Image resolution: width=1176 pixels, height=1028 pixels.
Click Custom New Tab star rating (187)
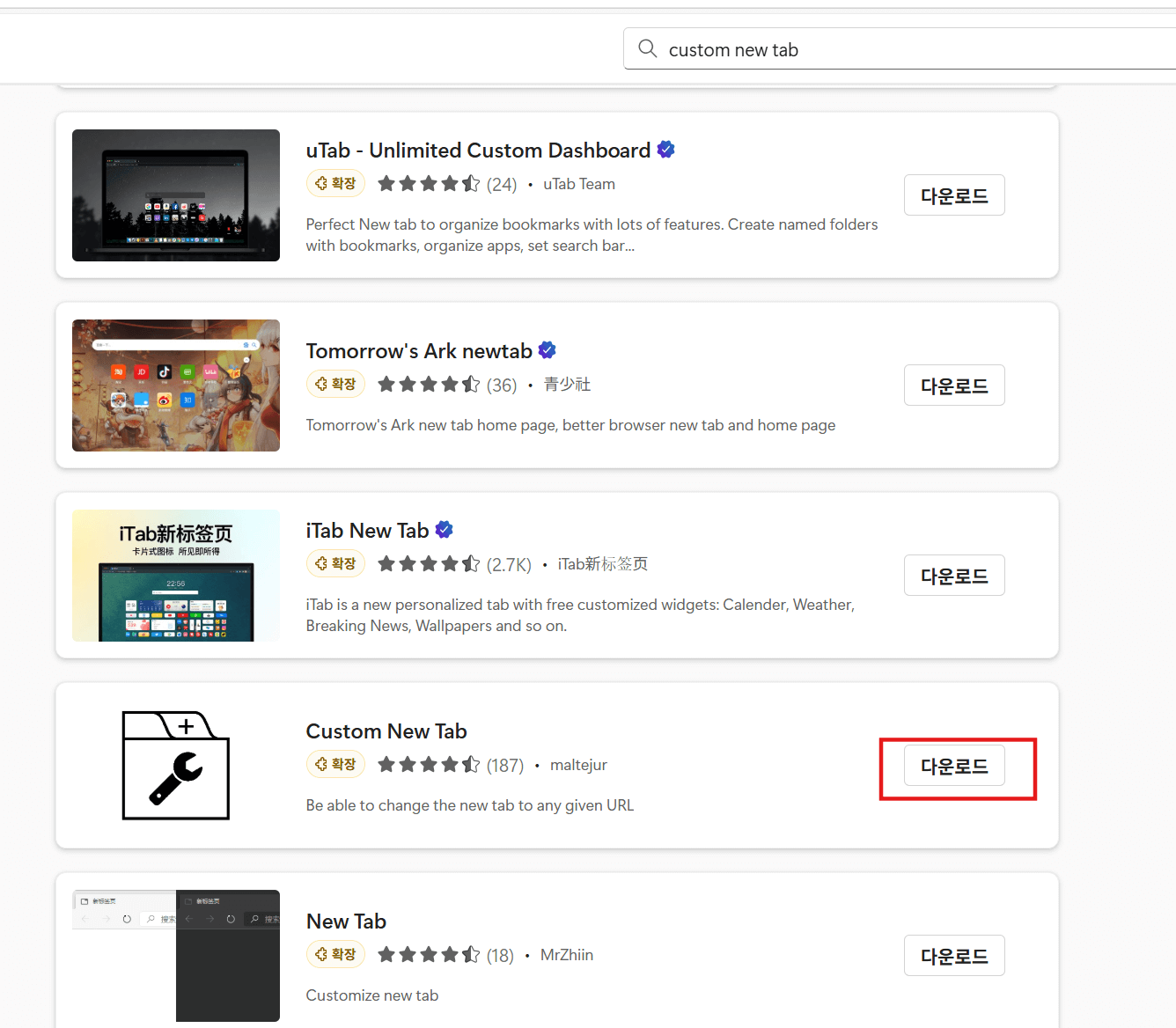pos(451,765)
